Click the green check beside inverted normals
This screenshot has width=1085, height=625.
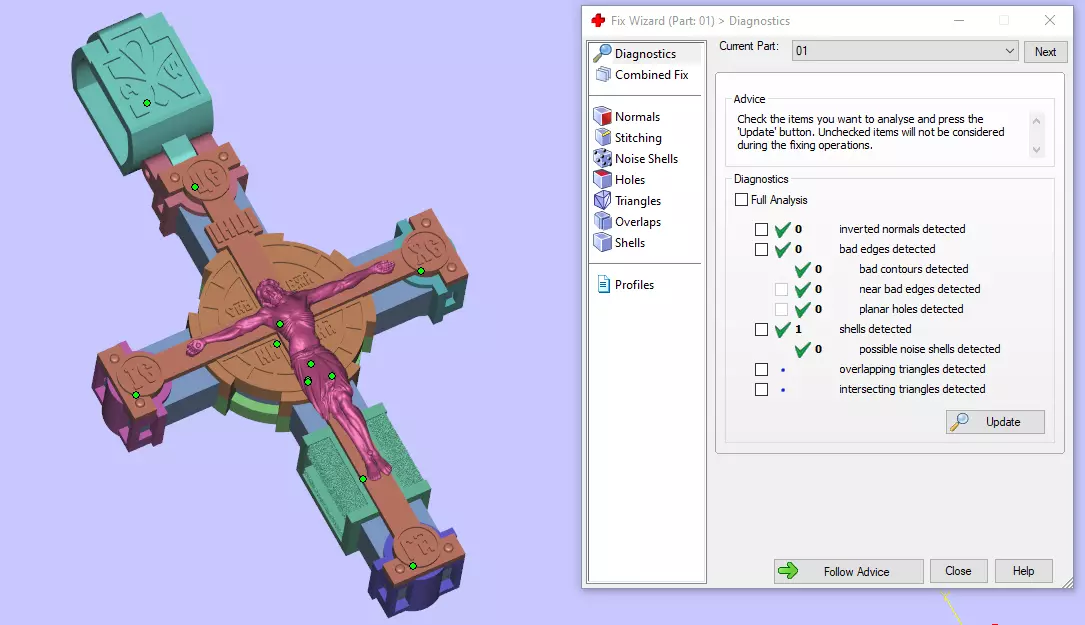pos(783,229)
